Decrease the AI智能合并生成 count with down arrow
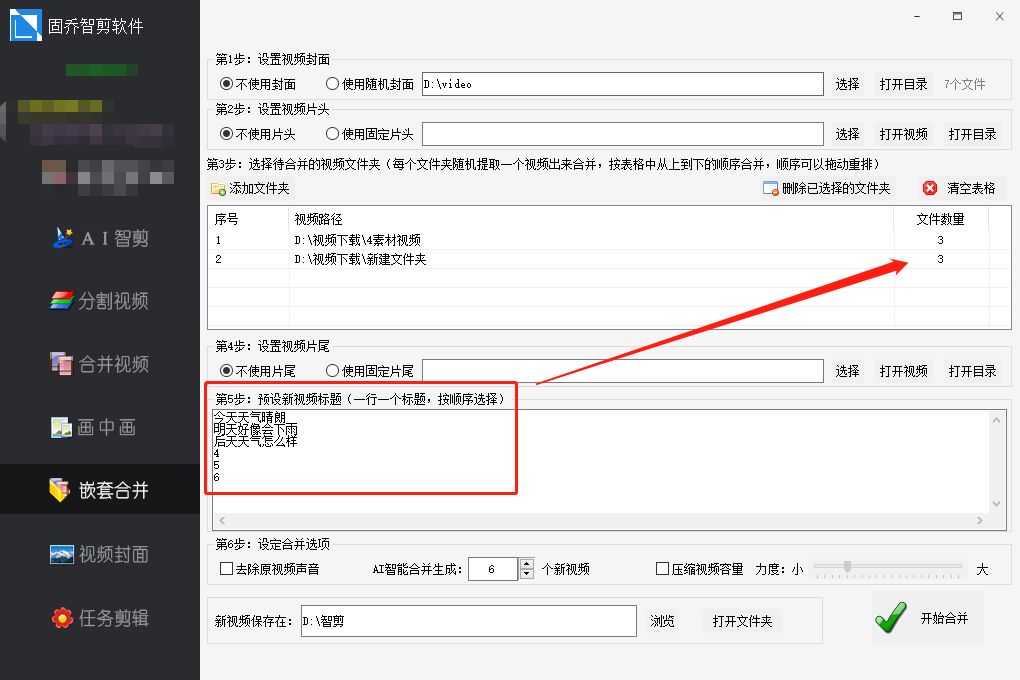Screen dimensions: 1020x680 click(527, 574)
